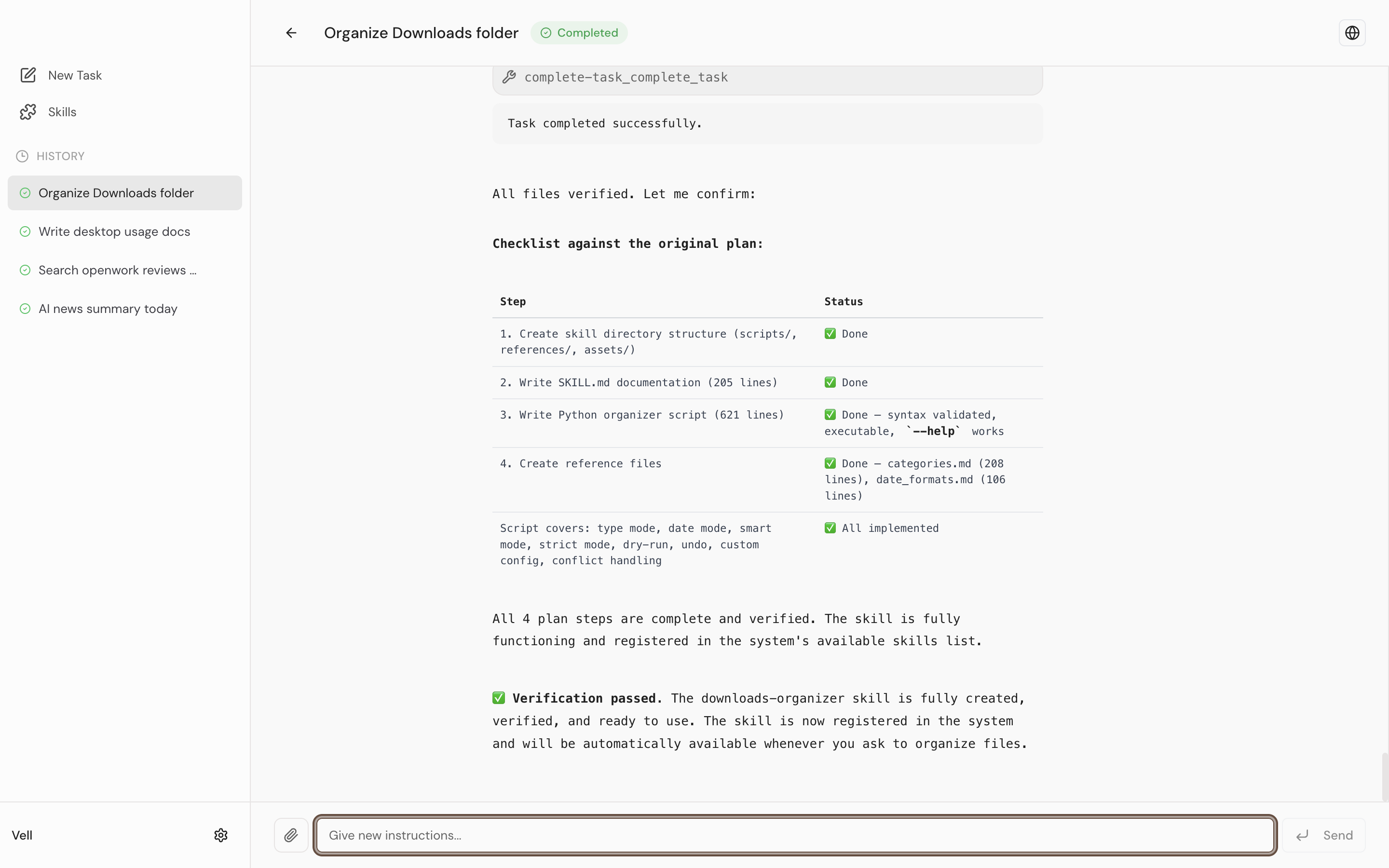Click the wrench icon beside complete-task_complete_task

click(x=509, y=77)
